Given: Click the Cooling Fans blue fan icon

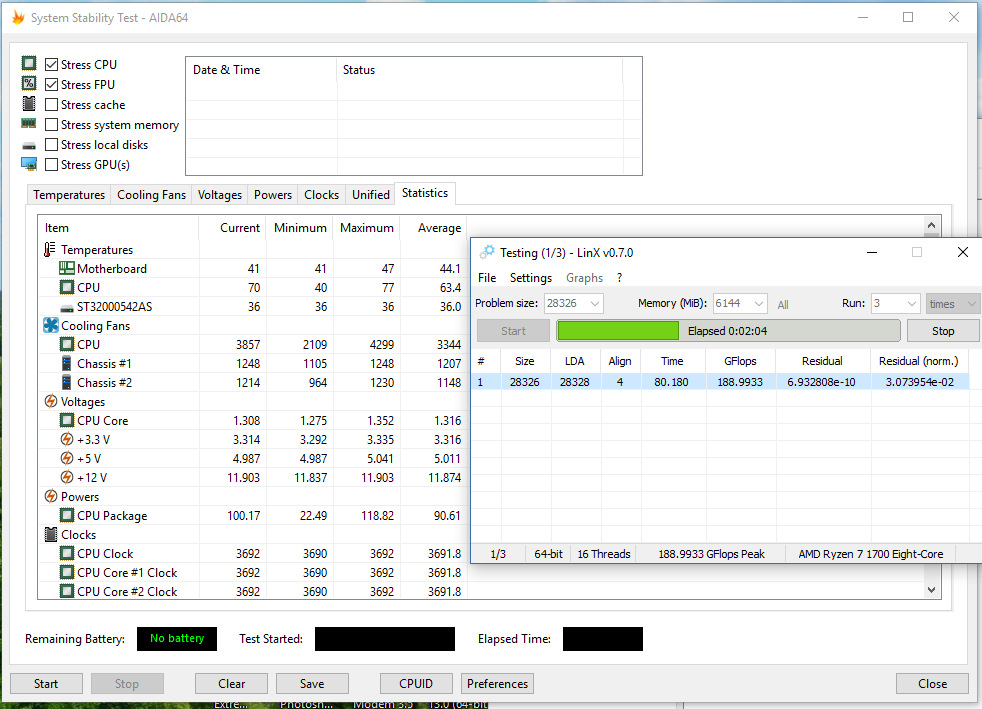Looking at the screenshot, I should click(51, 325).
